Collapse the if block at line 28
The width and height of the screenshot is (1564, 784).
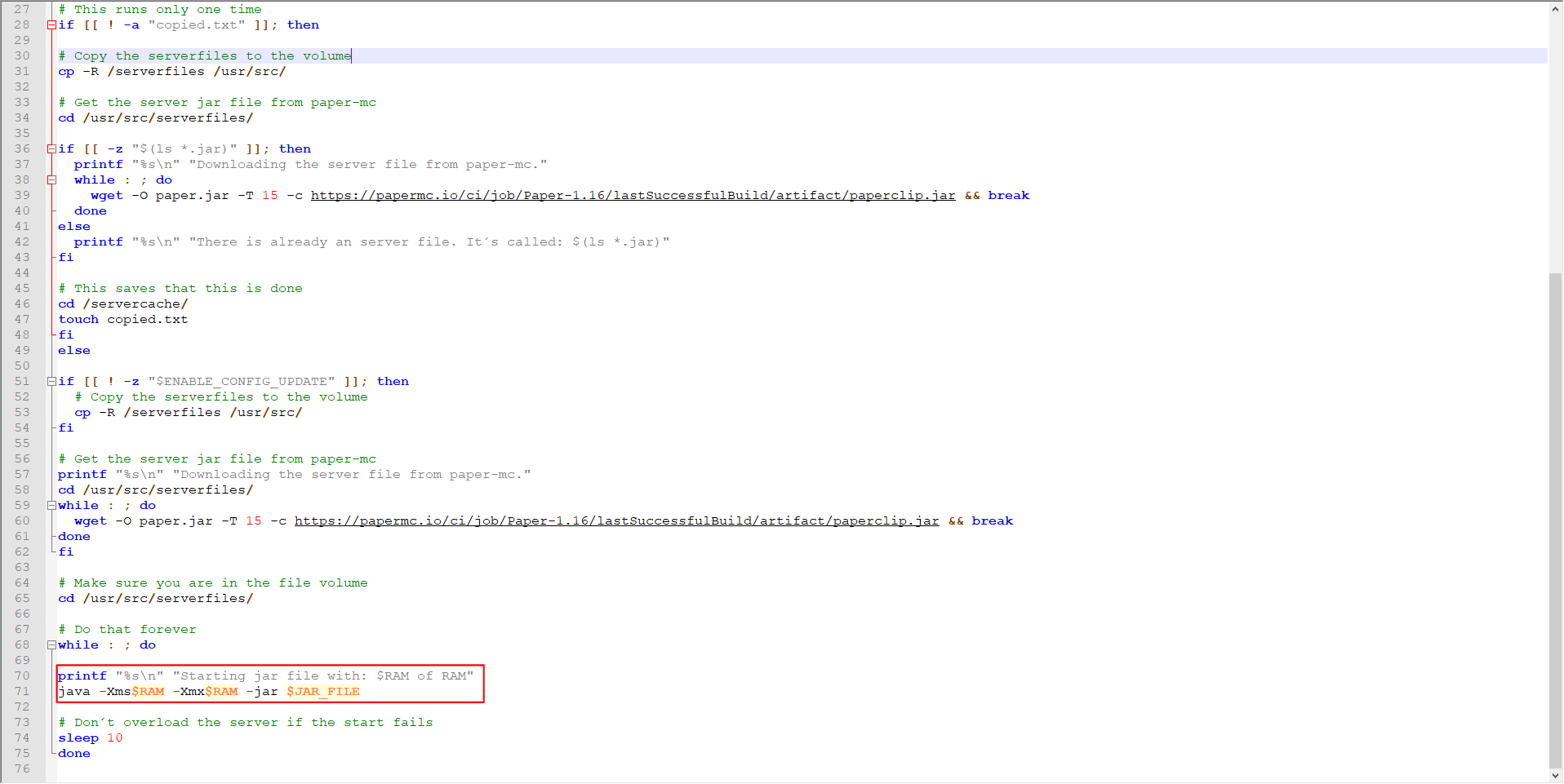tap(51, 24)
